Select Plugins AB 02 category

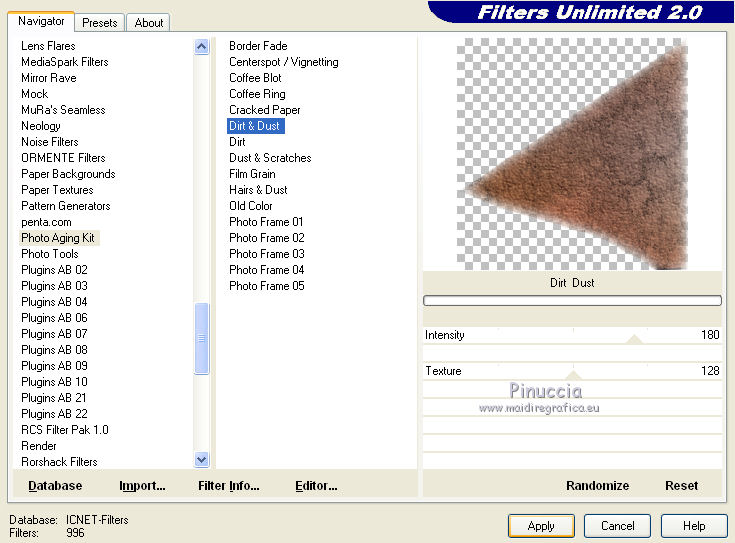[x=54, y=270]
